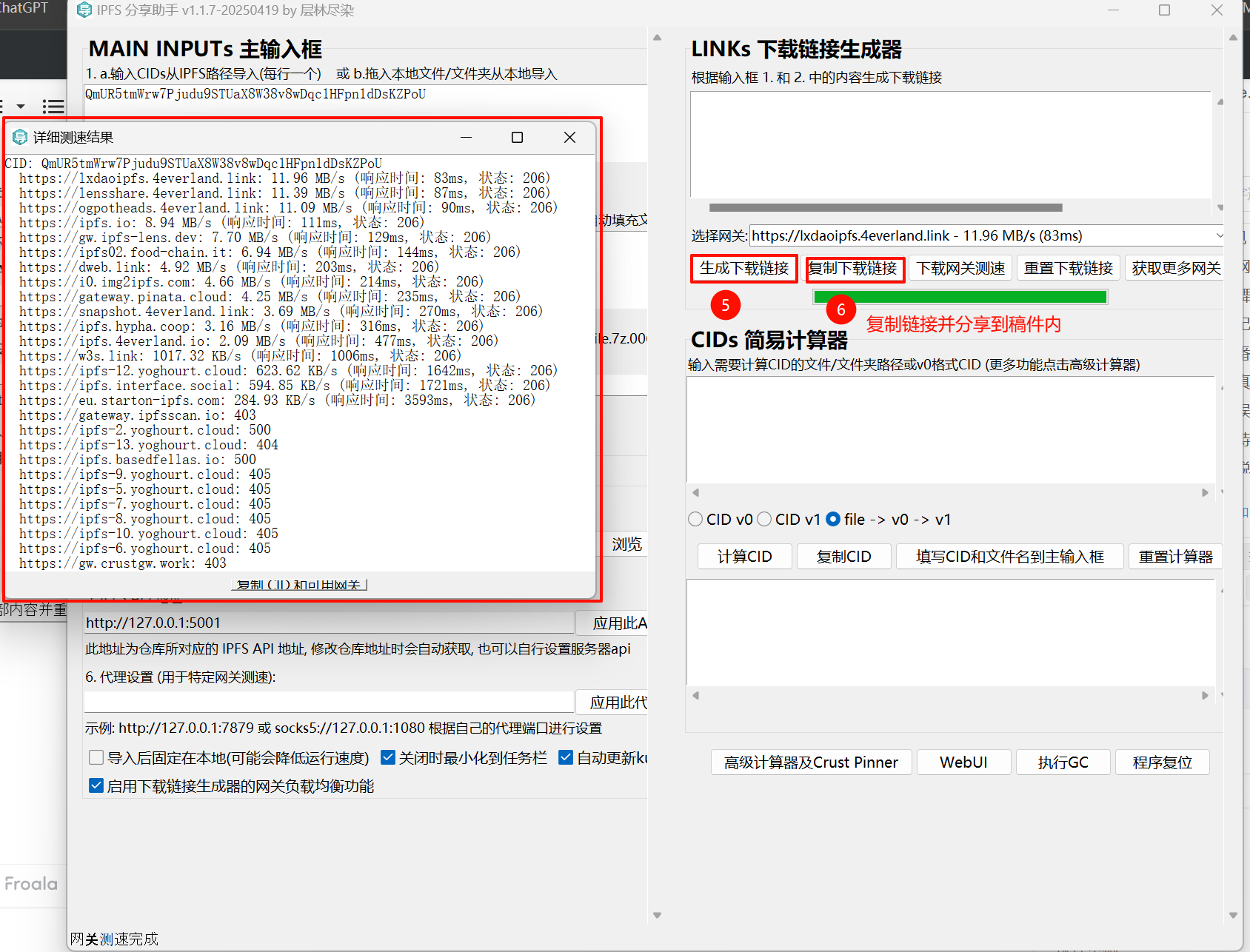Click 程序复位 to reset the program
Image resolution: width=1250 pixels, height=952 pixels.
[x=1162, y=762]
